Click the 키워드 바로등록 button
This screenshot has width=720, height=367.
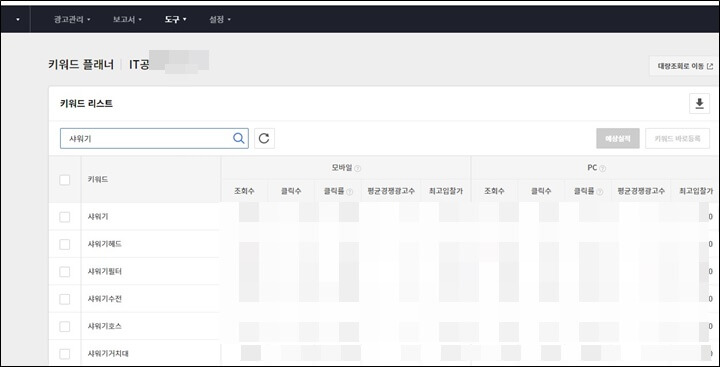point(677,138)
